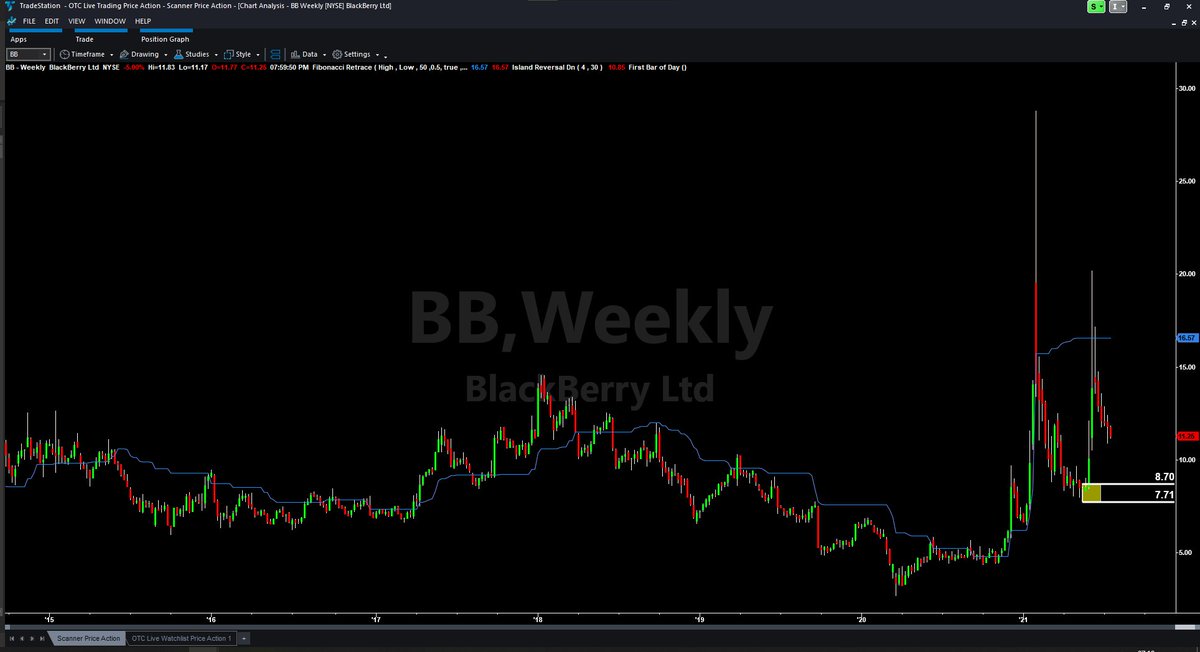This screenshot has height=652, width=1200.
Task: Click the Drawing pencil icon
Action: point(123,54)
